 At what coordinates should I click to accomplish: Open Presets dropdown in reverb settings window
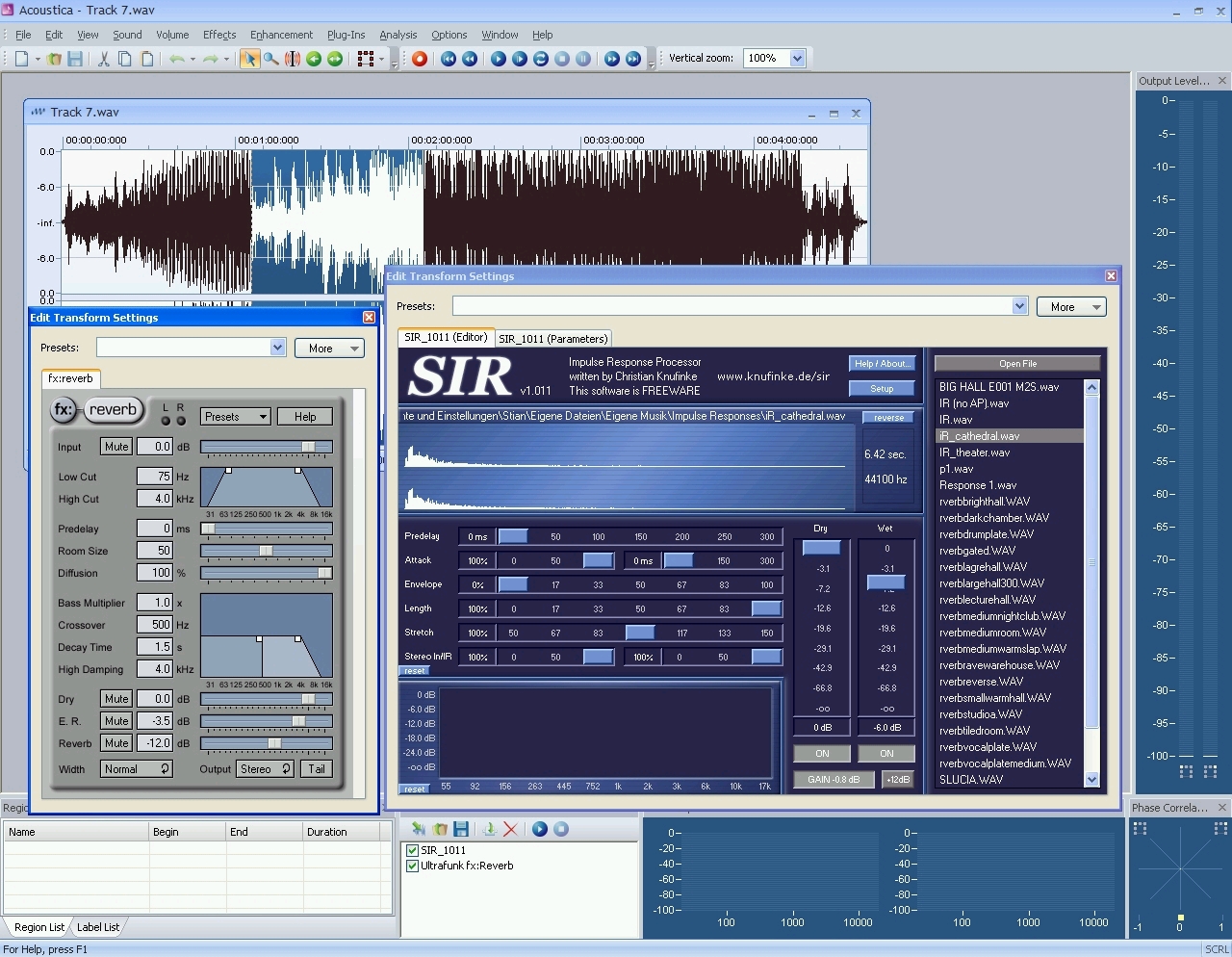click(x=277, y=348)
